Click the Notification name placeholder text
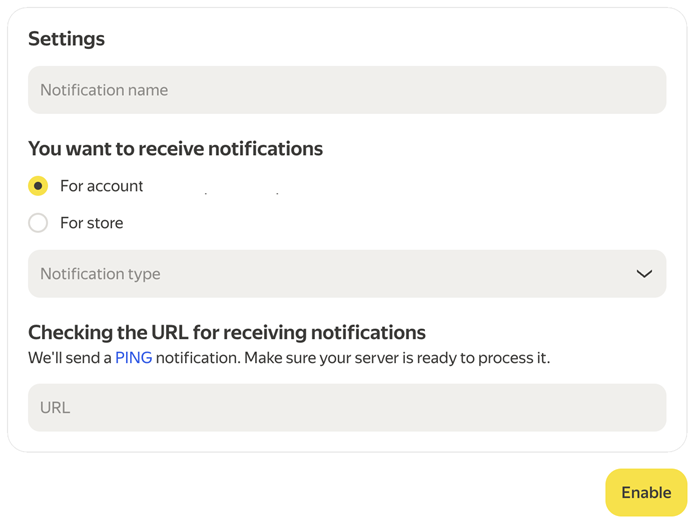Image resolution: width=694 pixels, height=524 pixels. click(104, 90)
